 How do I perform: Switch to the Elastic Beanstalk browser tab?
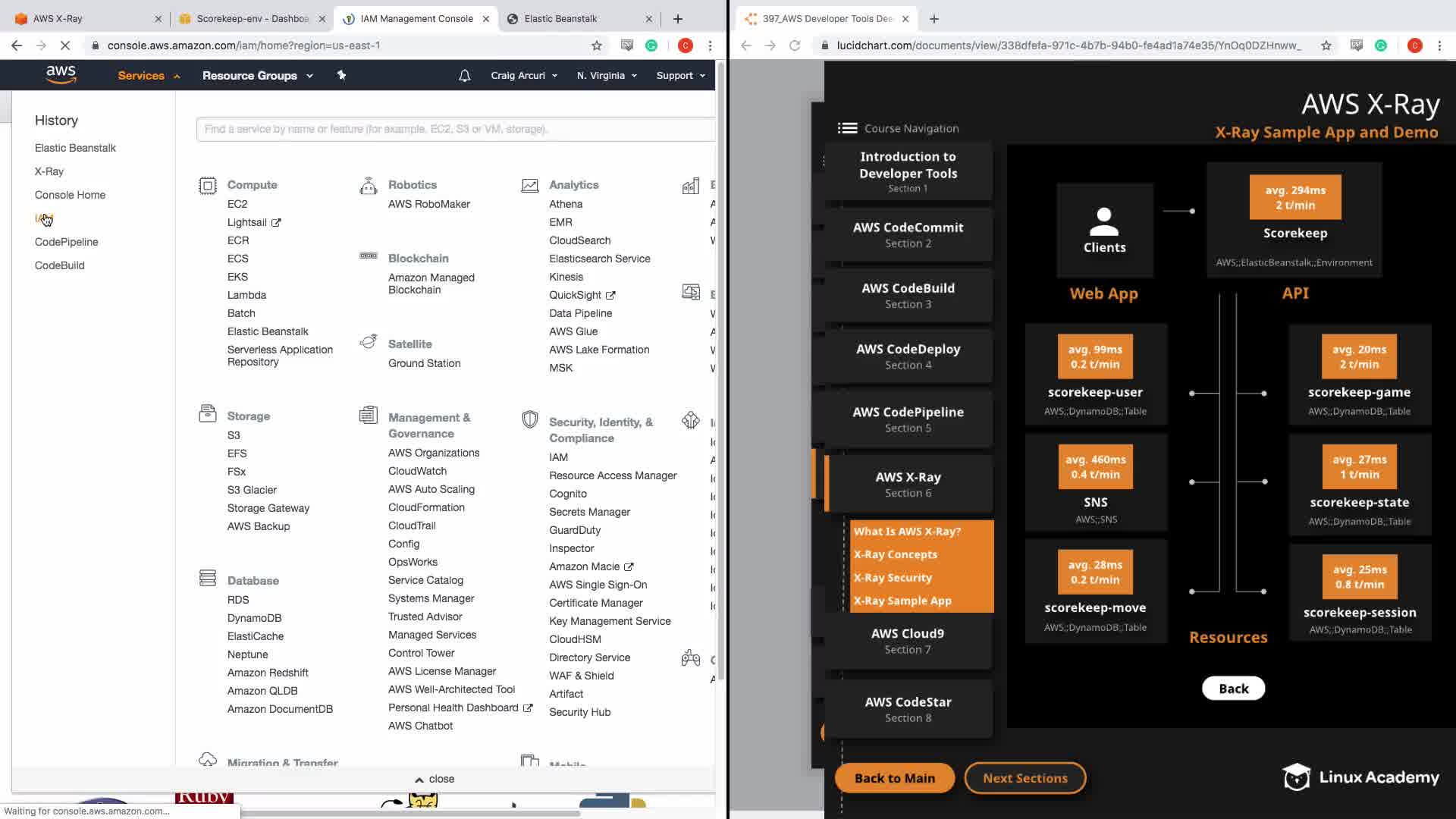(560, 19)
